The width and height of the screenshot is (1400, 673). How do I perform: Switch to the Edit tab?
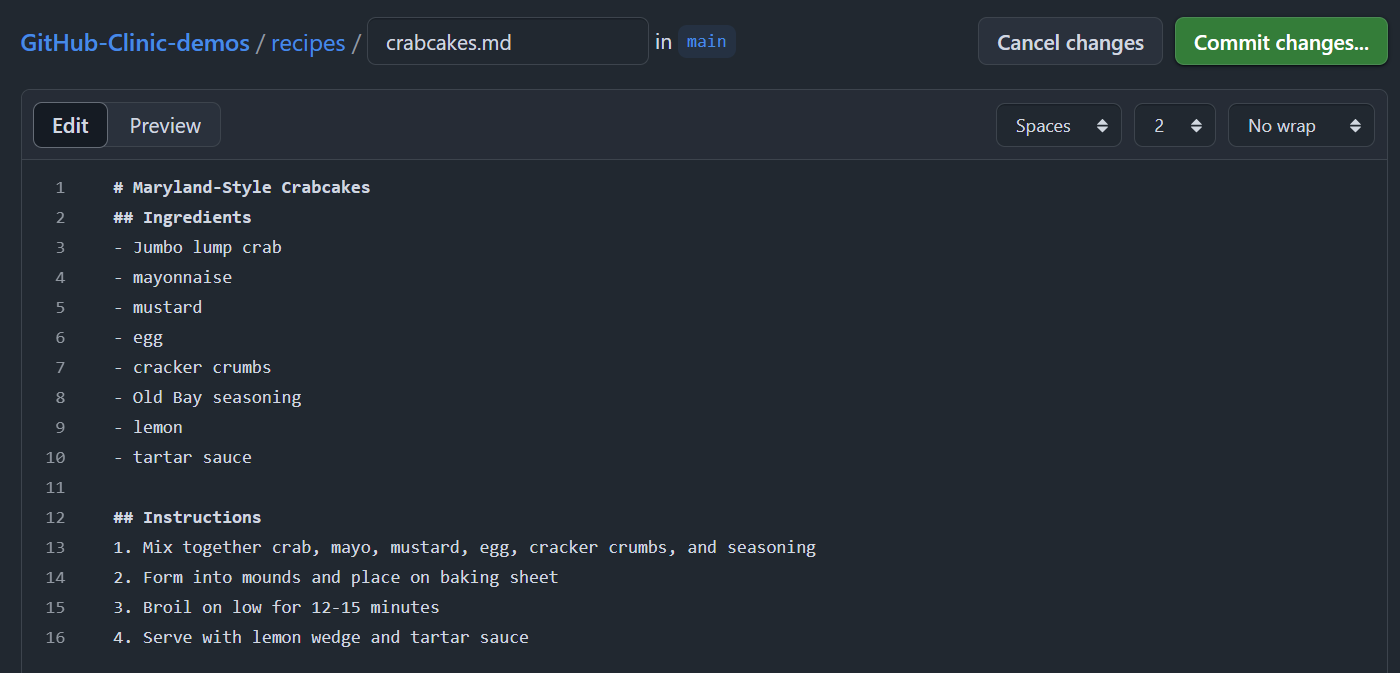70,125
